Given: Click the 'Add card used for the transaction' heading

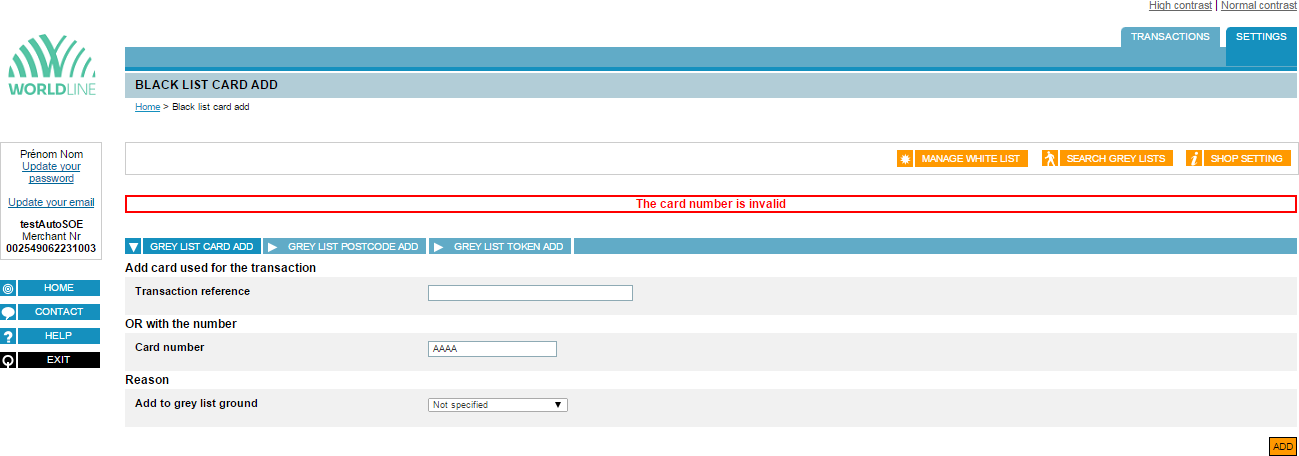Looking at the screenshot, I should coord(221,268).
